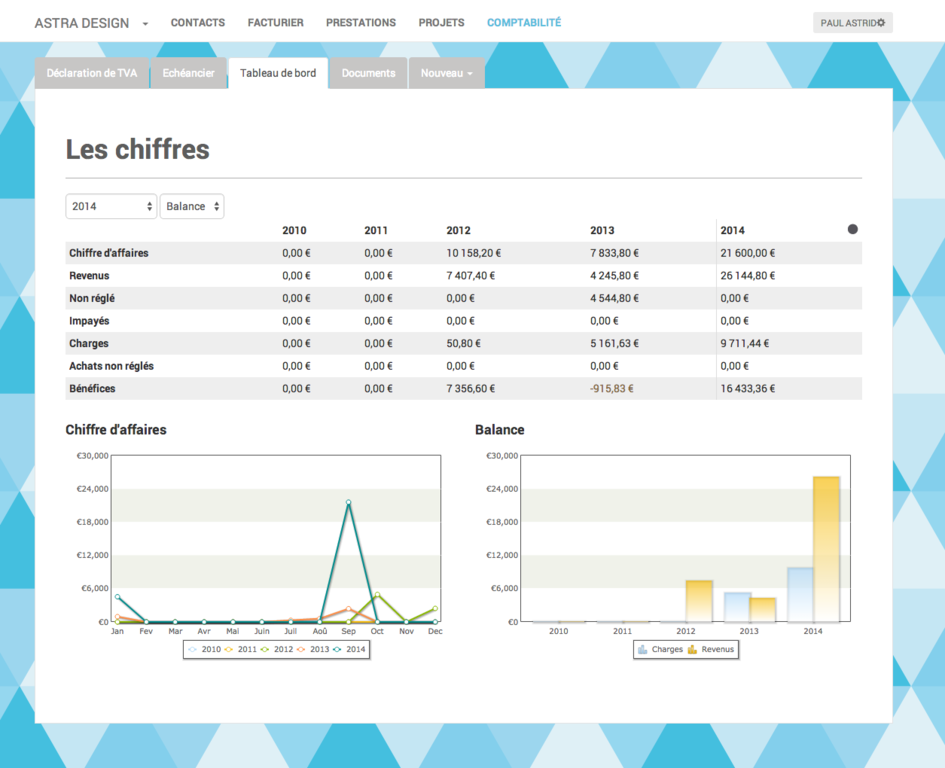Screen dimensions: 945x768
Task: Click the 7 833,80 € value
Action: point(614,253)
